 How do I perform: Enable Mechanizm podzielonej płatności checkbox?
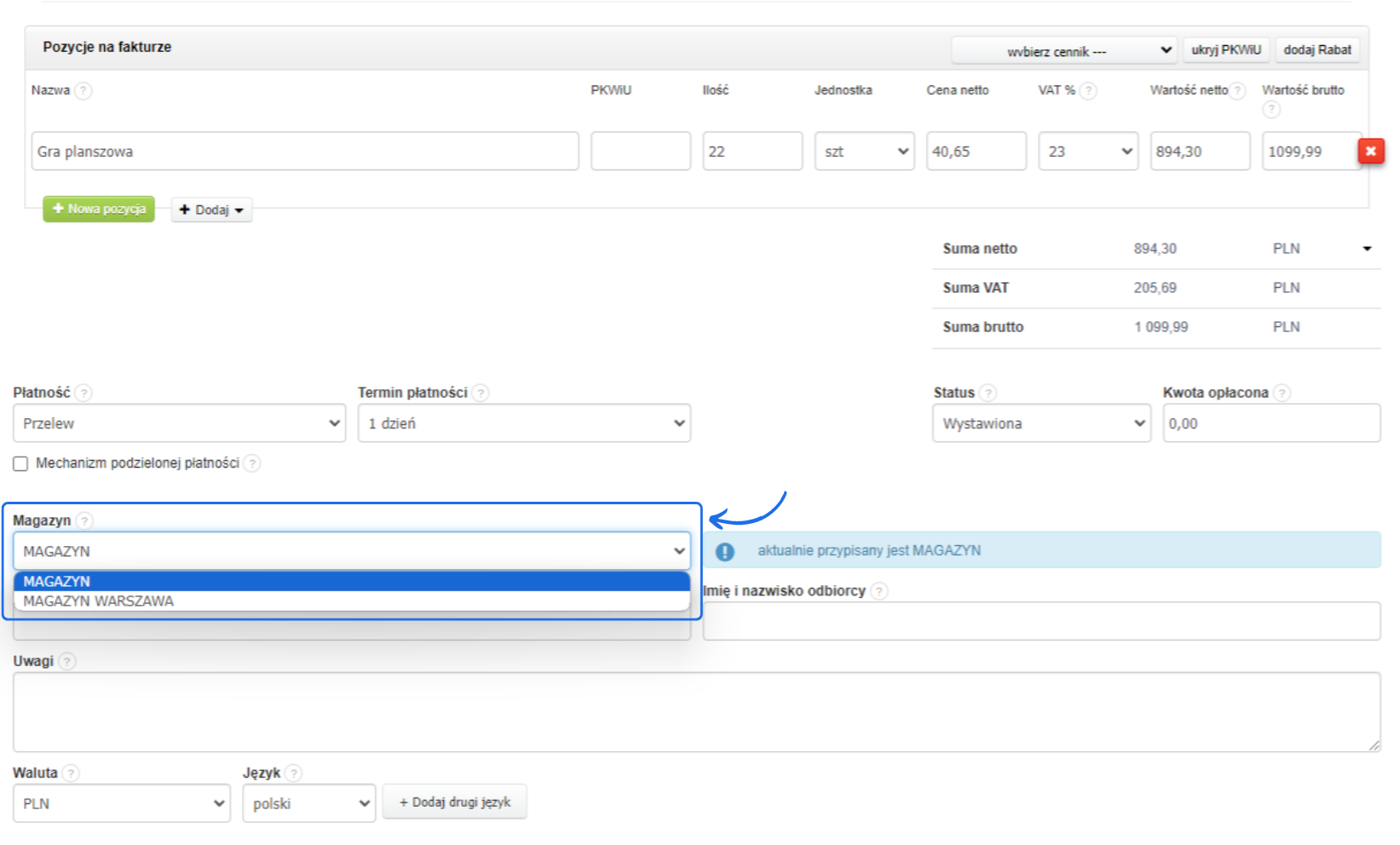point(20,463)
